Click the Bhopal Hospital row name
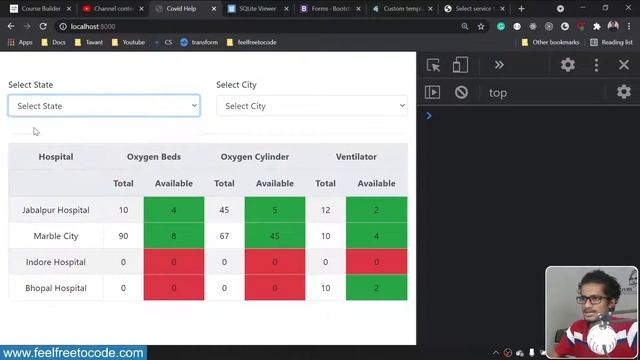The height and width of the screenshot is (360, 640). click(x=56, y=288)
